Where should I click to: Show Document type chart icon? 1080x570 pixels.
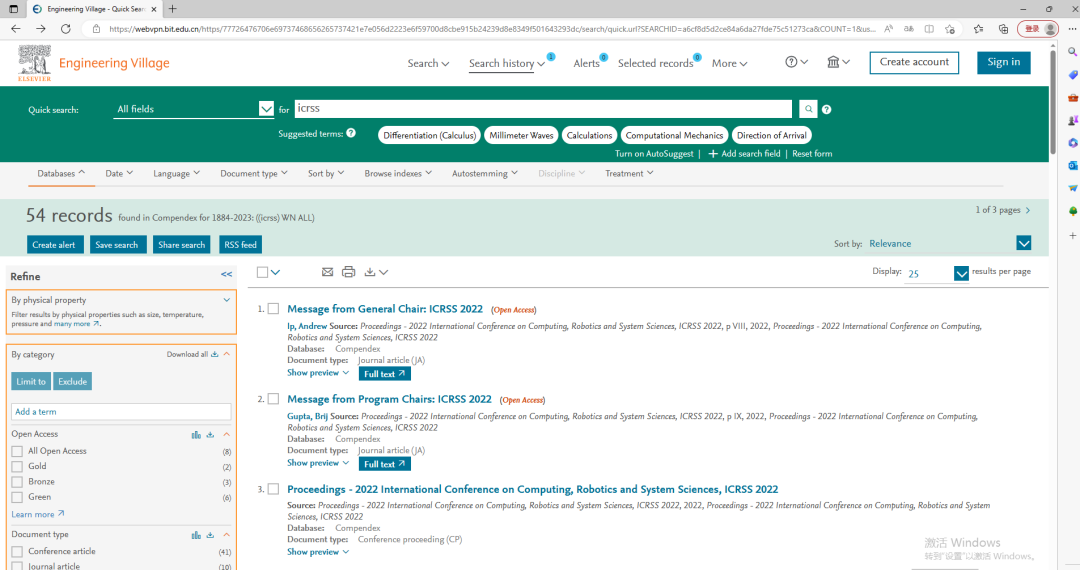(196, 535)
